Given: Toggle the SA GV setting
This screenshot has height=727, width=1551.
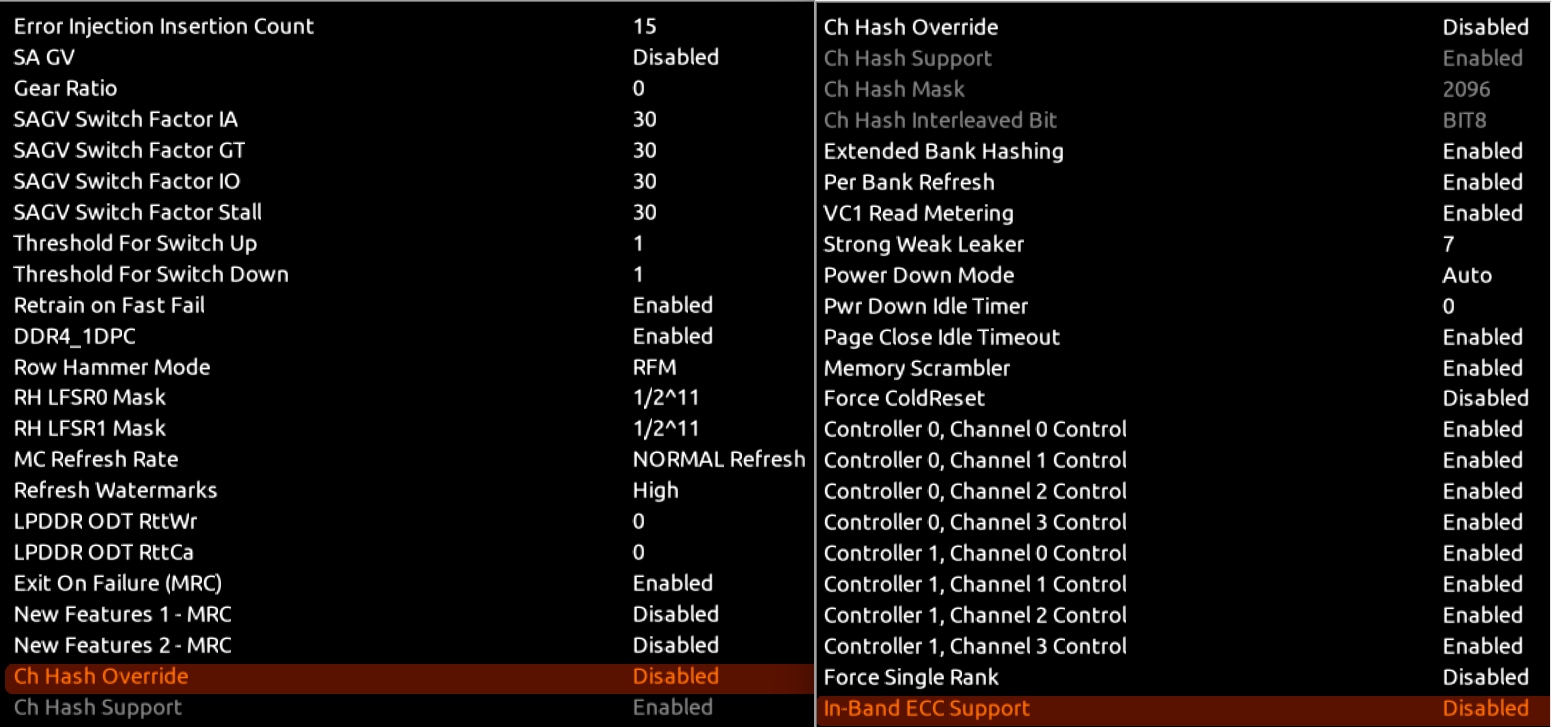Looking at the screenshot, I should (x=675, y=58).
